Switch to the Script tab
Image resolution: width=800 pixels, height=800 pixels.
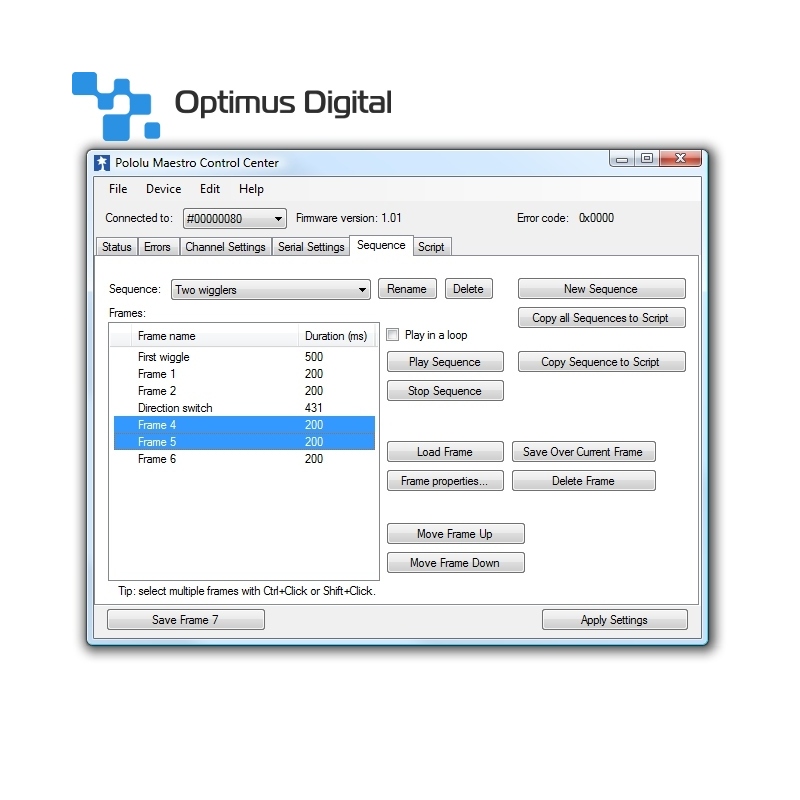[431, 247]
